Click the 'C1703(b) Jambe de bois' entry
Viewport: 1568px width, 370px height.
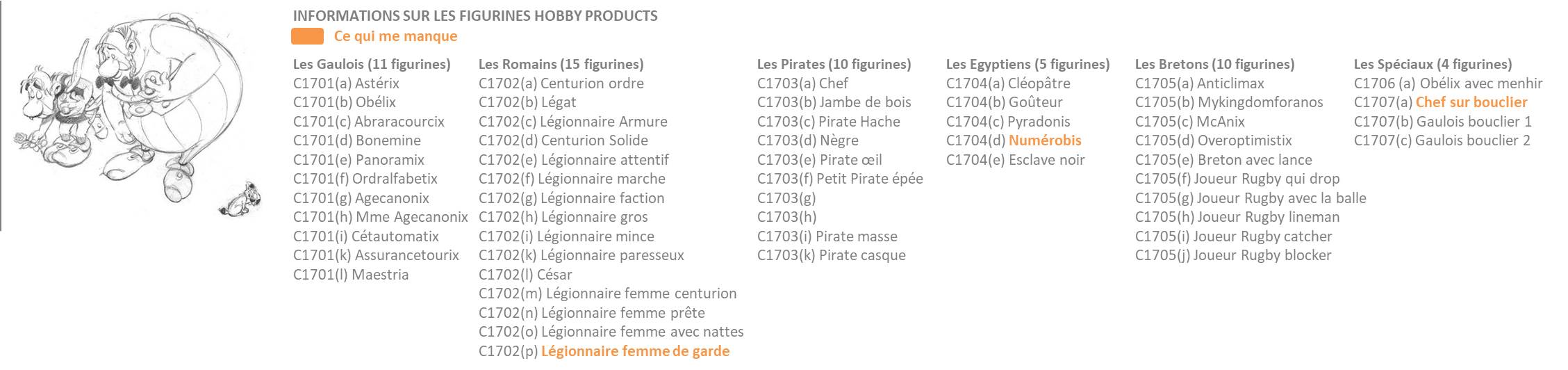tap(834, 102)
